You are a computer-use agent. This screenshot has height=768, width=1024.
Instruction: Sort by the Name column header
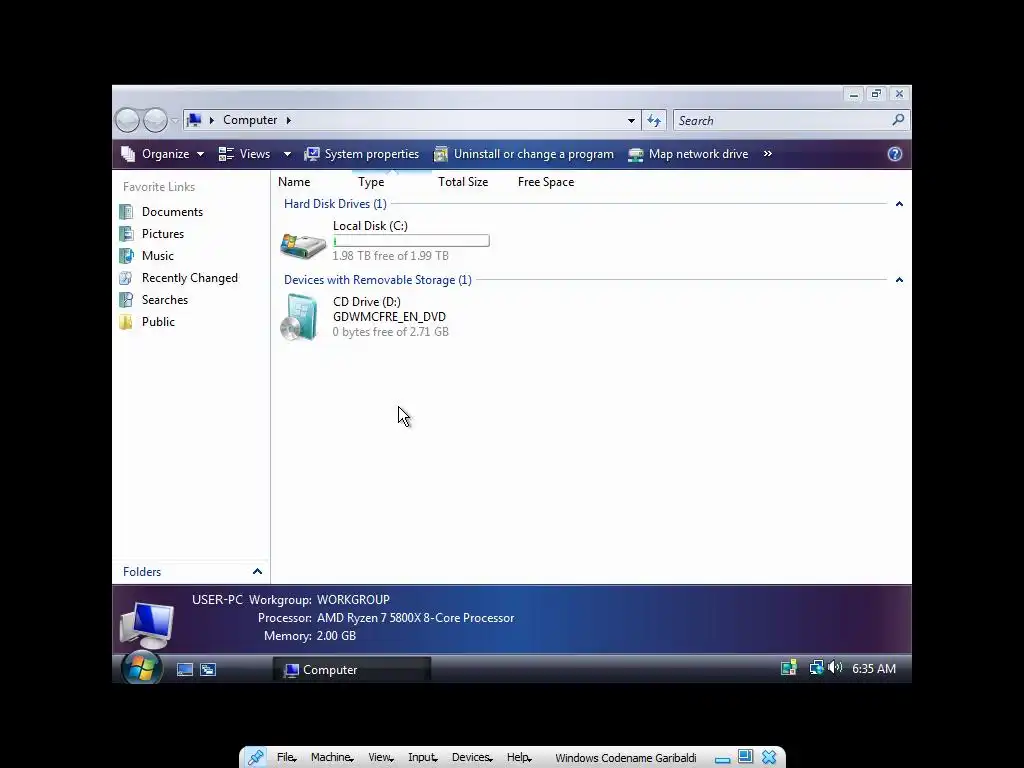click(294, 182)
